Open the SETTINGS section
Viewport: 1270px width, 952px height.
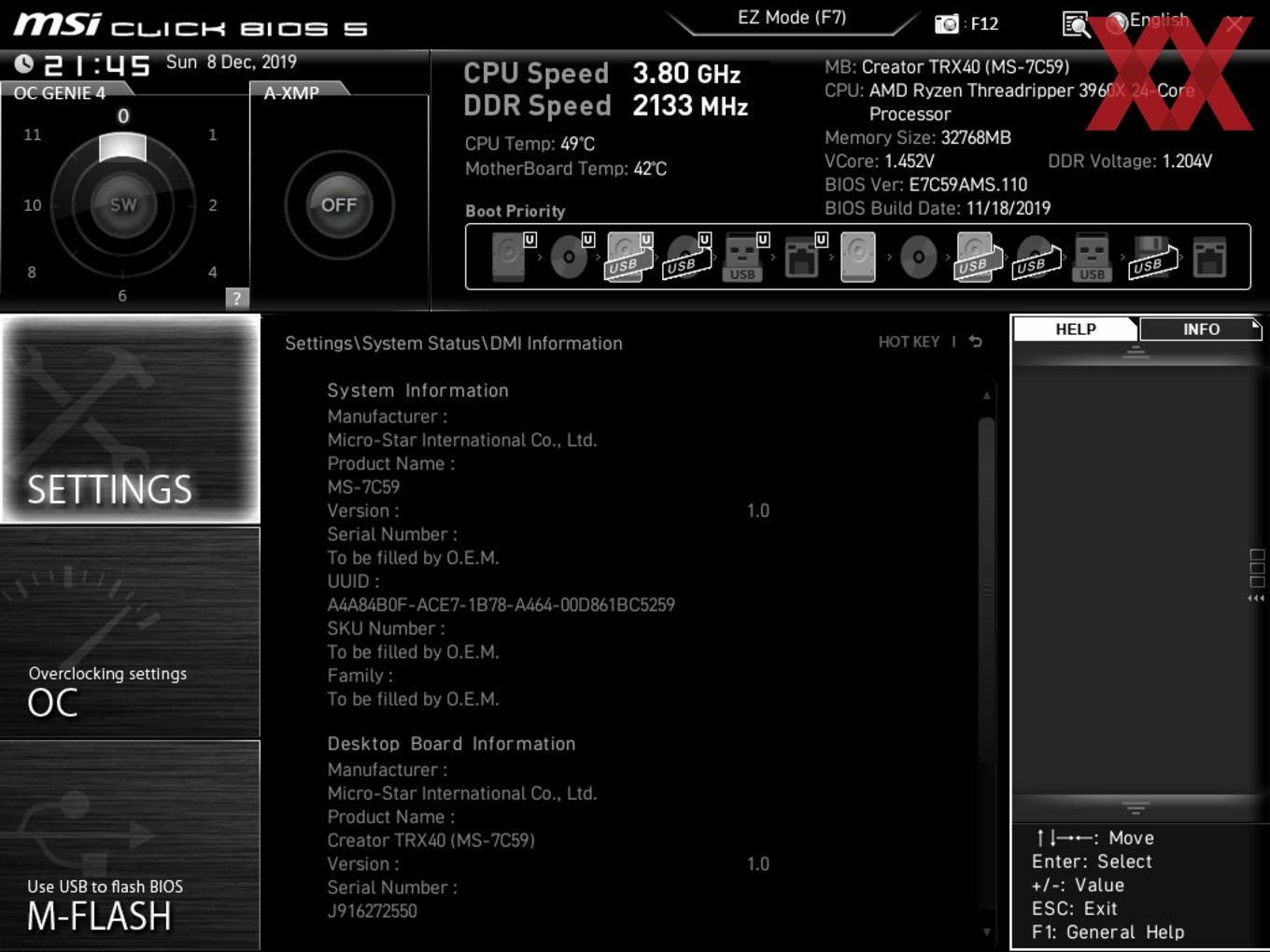point(130,419)
